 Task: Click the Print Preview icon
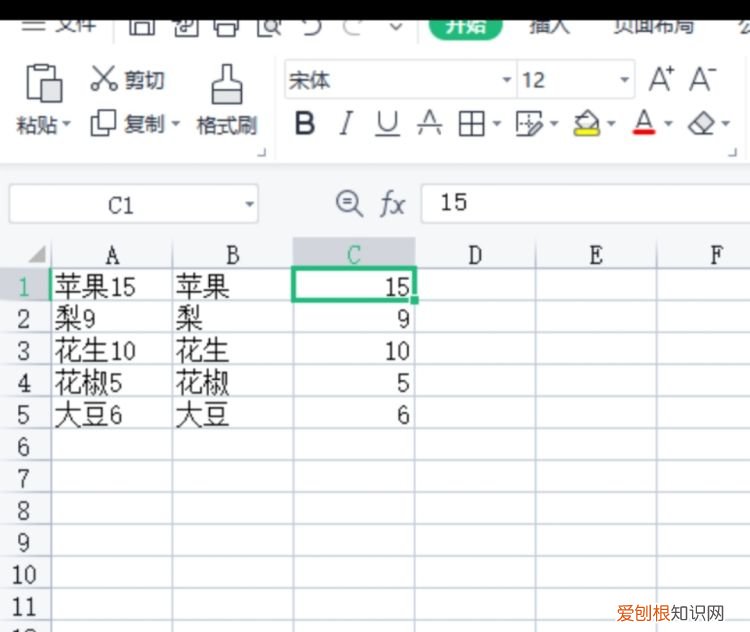pos(269,27)
